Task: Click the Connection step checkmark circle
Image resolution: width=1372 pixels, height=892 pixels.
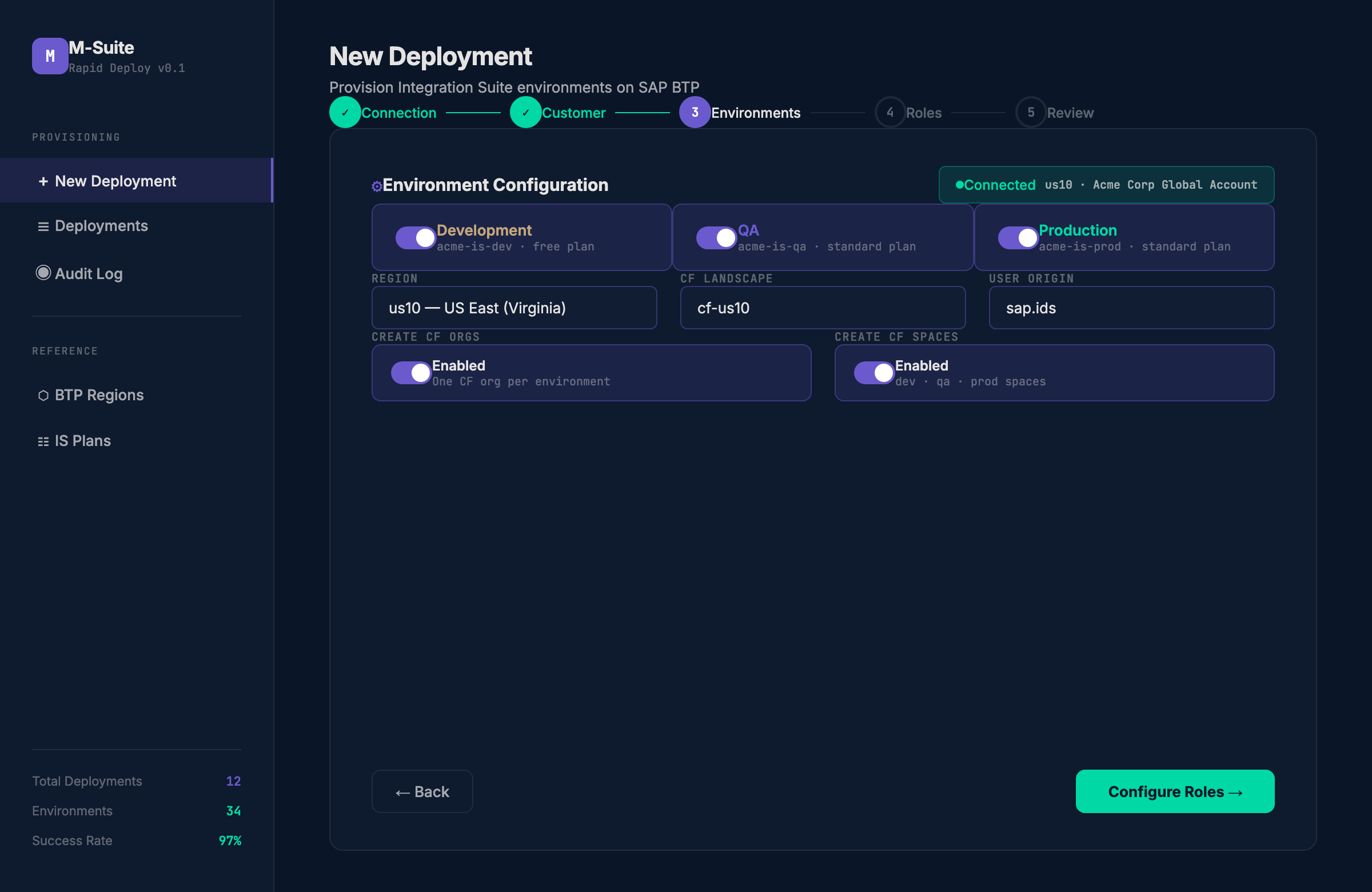Action: click(x=345, y=113)
